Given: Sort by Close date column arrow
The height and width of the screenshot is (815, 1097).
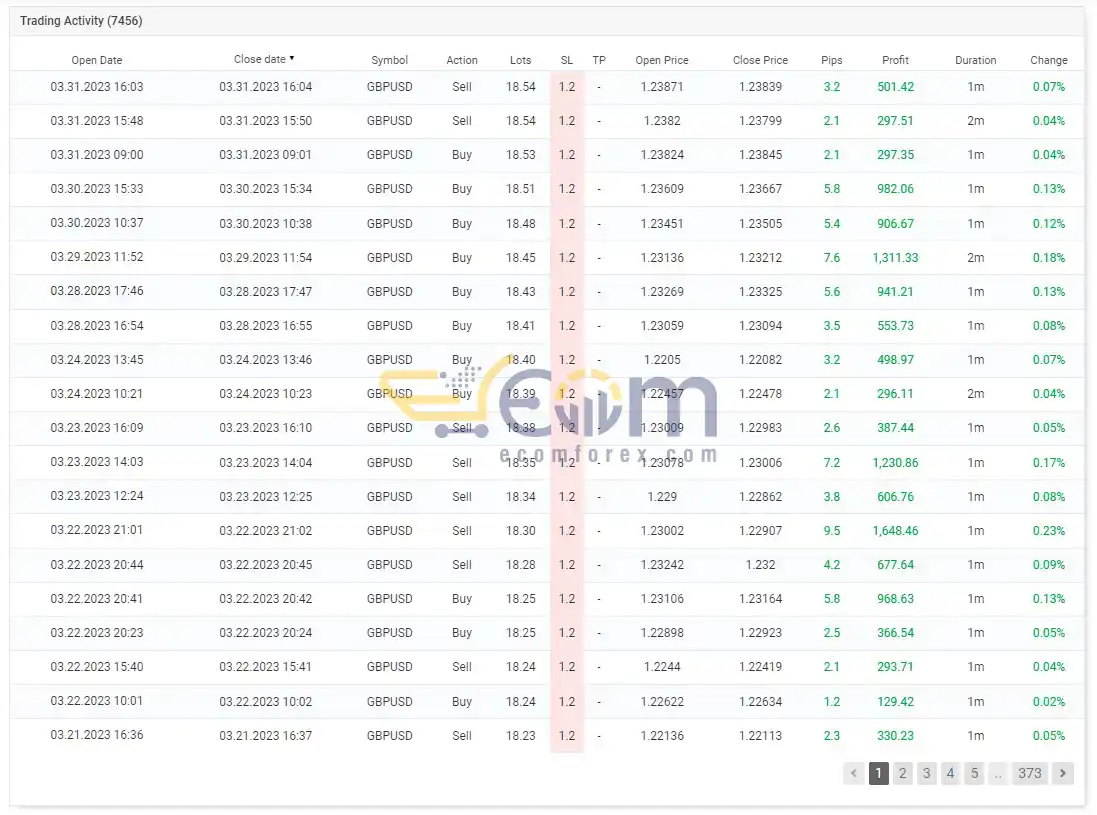Looking at the screenshot, I should (292, 59).
